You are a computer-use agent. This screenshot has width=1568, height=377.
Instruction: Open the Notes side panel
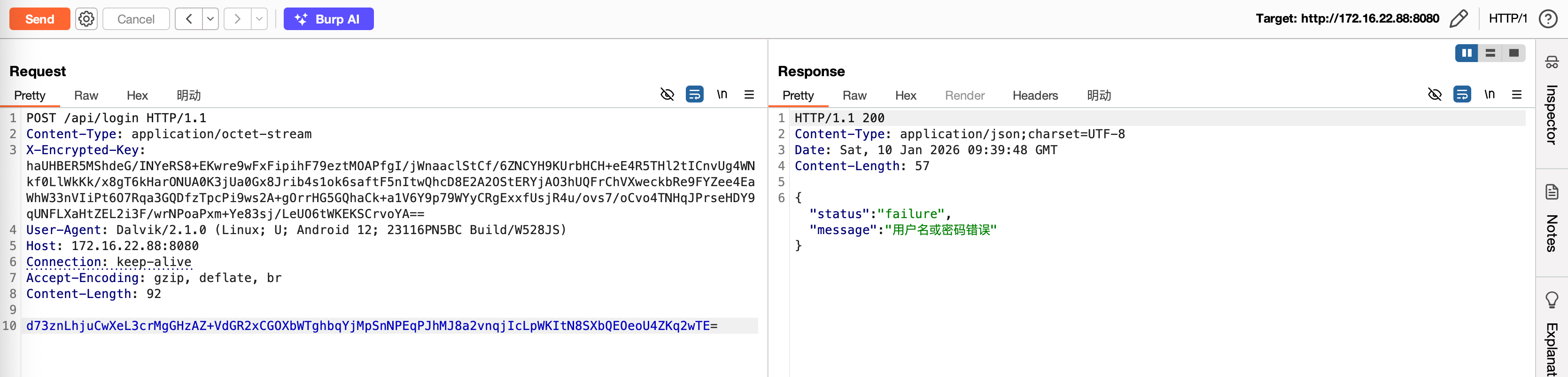click(x=1552, y=219)
